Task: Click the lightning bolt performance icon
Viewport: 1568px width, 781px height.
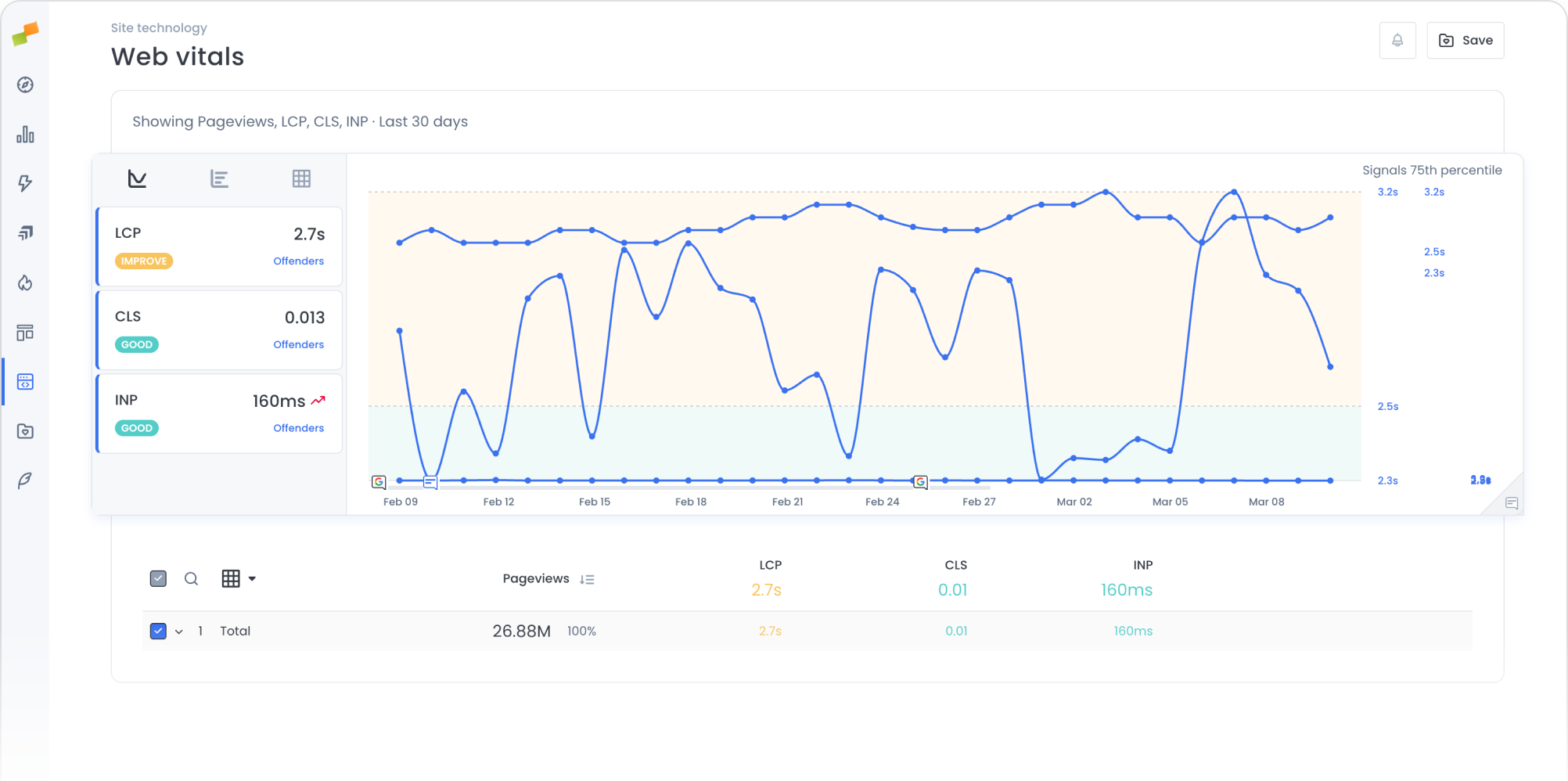Action: tap(25, 183)
